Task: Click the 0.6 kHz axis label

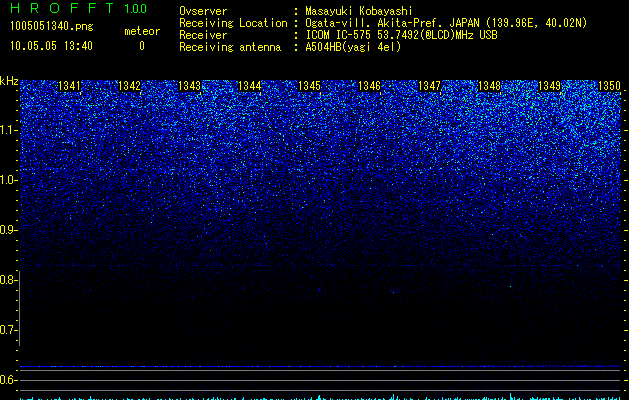Action: [x=8, y=380]
